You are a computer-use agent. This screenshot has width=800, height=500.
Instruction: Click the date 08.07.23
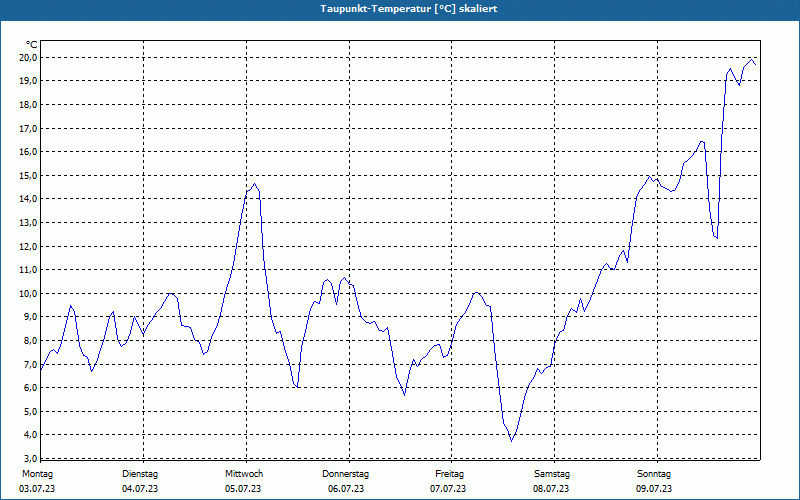point(551,489)
